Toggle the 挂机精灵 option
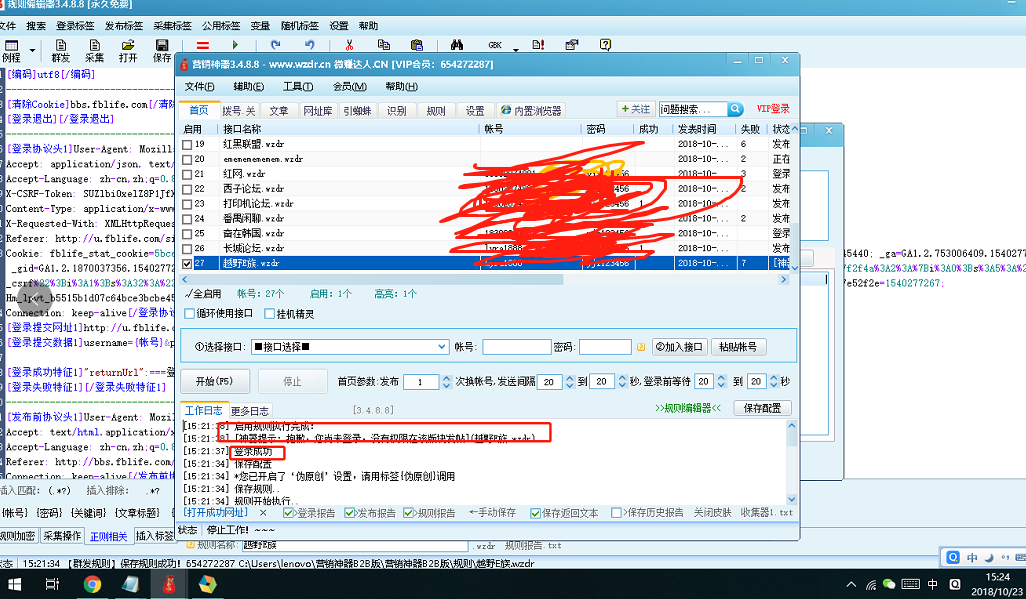The image size is (1026, 599). (269, 314)
